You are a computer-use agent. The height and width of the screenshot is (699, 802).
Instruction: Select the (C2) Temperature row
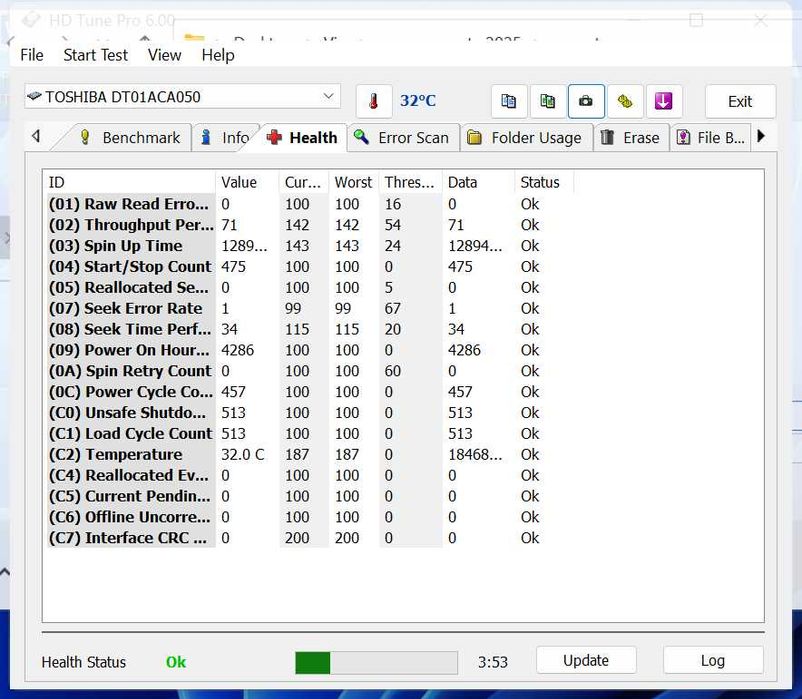coord(310,455)
